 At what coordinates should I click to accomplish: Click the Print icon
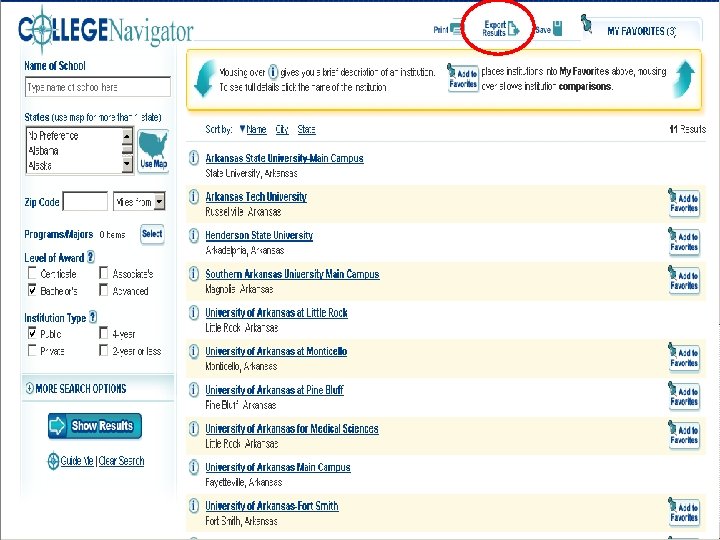coord(456,29)
